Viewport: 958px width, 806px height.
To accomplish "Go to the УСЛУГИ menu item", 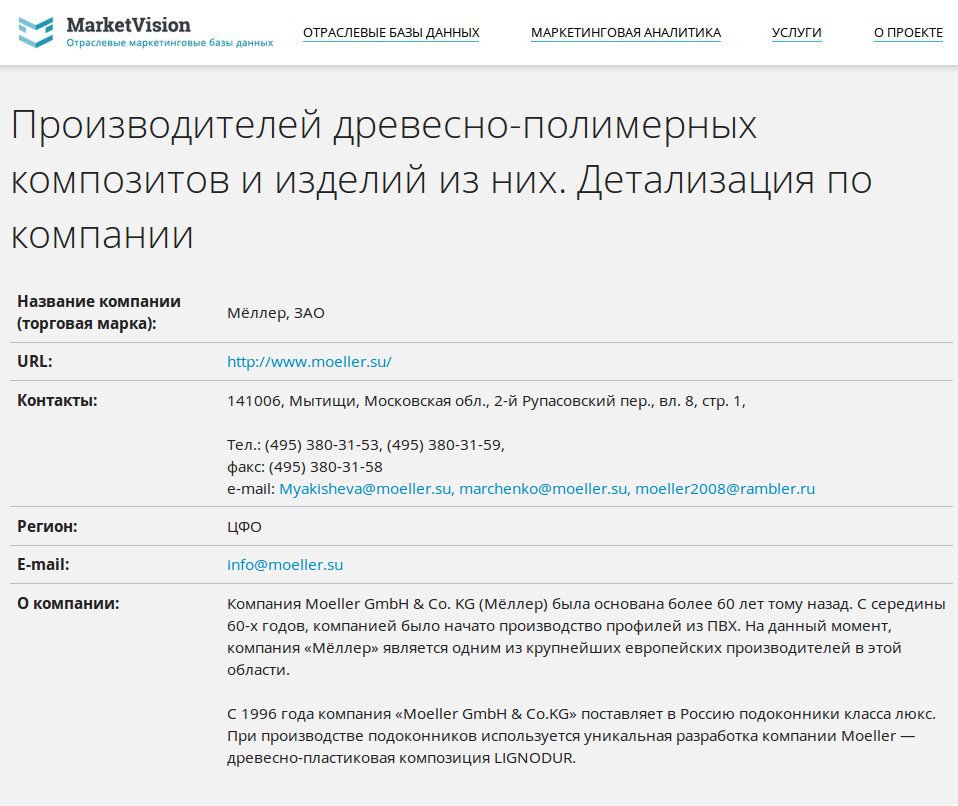I will pyautogui.click(x=797, y=33).
